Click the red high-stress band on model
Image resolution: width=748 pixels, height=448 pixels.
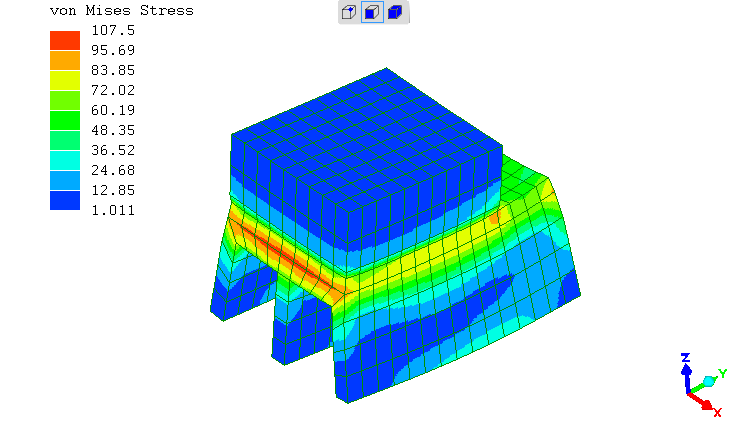pyautogui.click(x=290, y=256)
